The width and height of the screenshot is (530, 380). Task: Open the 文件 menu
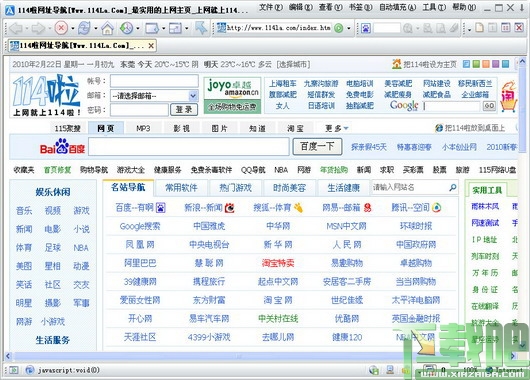pyautogui.click(x=271, y=7)
